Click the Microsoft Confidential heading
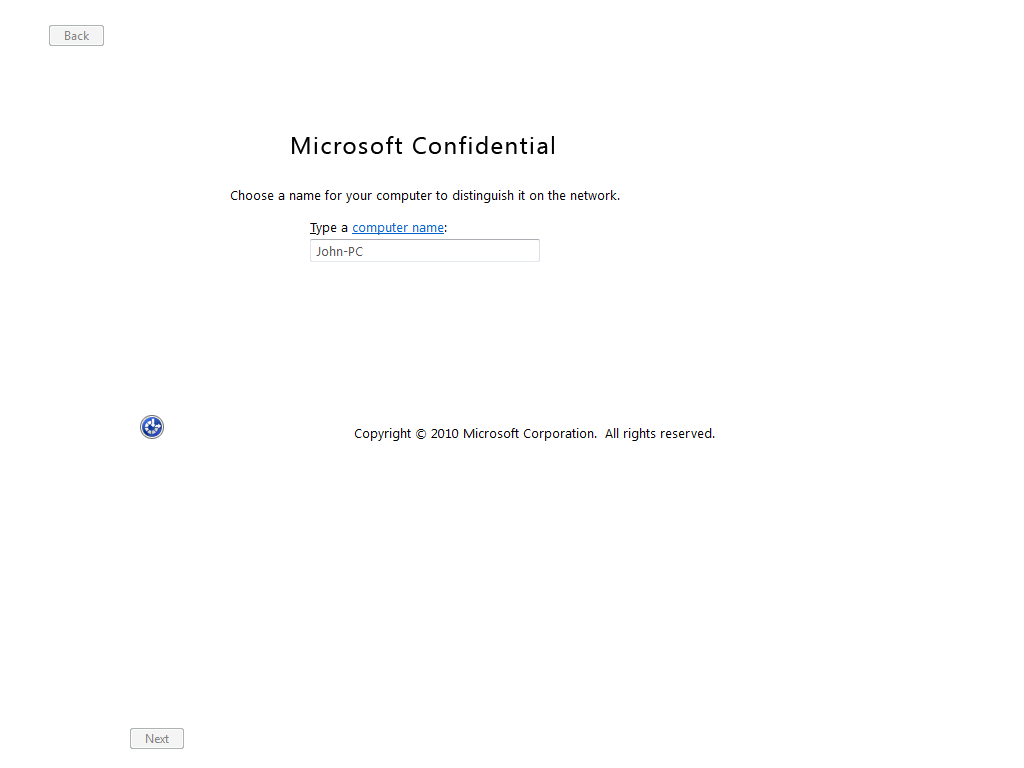The image size is (1024, 768). pyautogui.click(x=423, y=146)
